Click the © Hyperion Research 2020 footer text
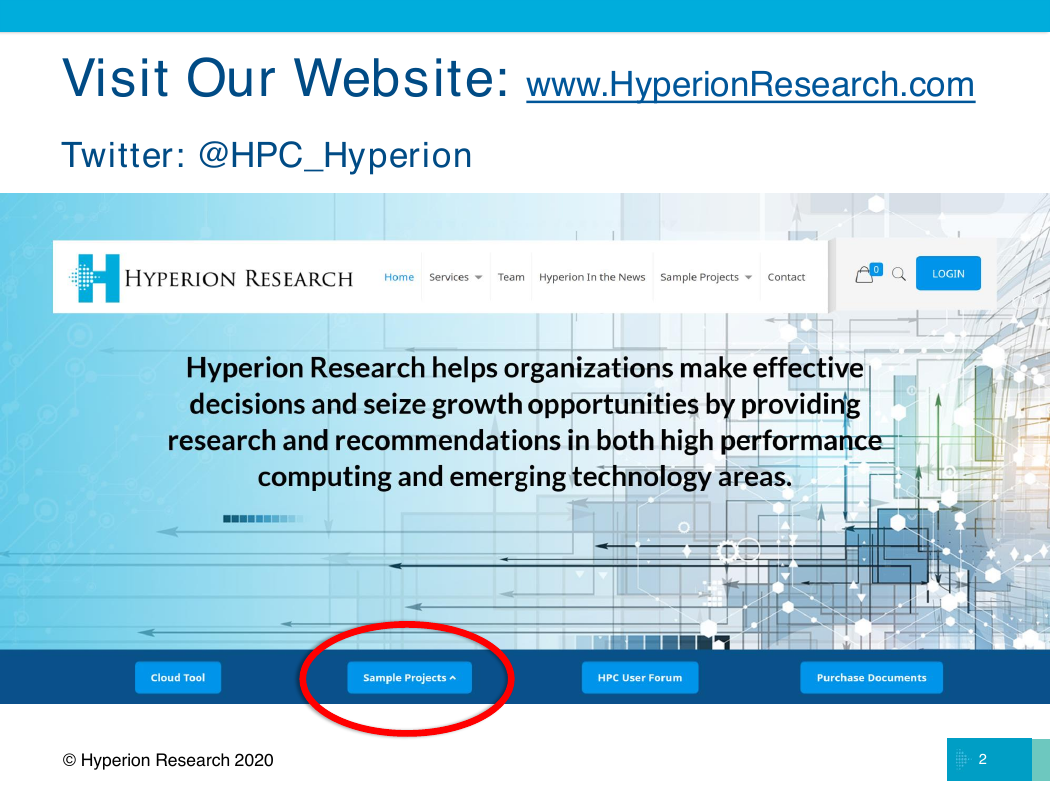1050x788 pixels. click(168, 760)
